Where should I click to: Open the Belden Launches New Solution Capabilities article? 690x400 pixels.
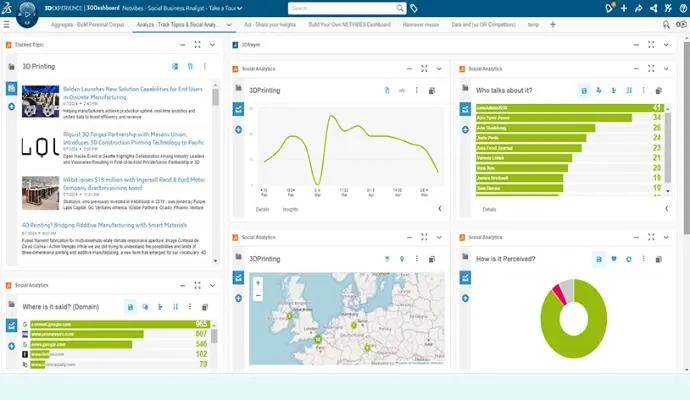pos(133,93)
